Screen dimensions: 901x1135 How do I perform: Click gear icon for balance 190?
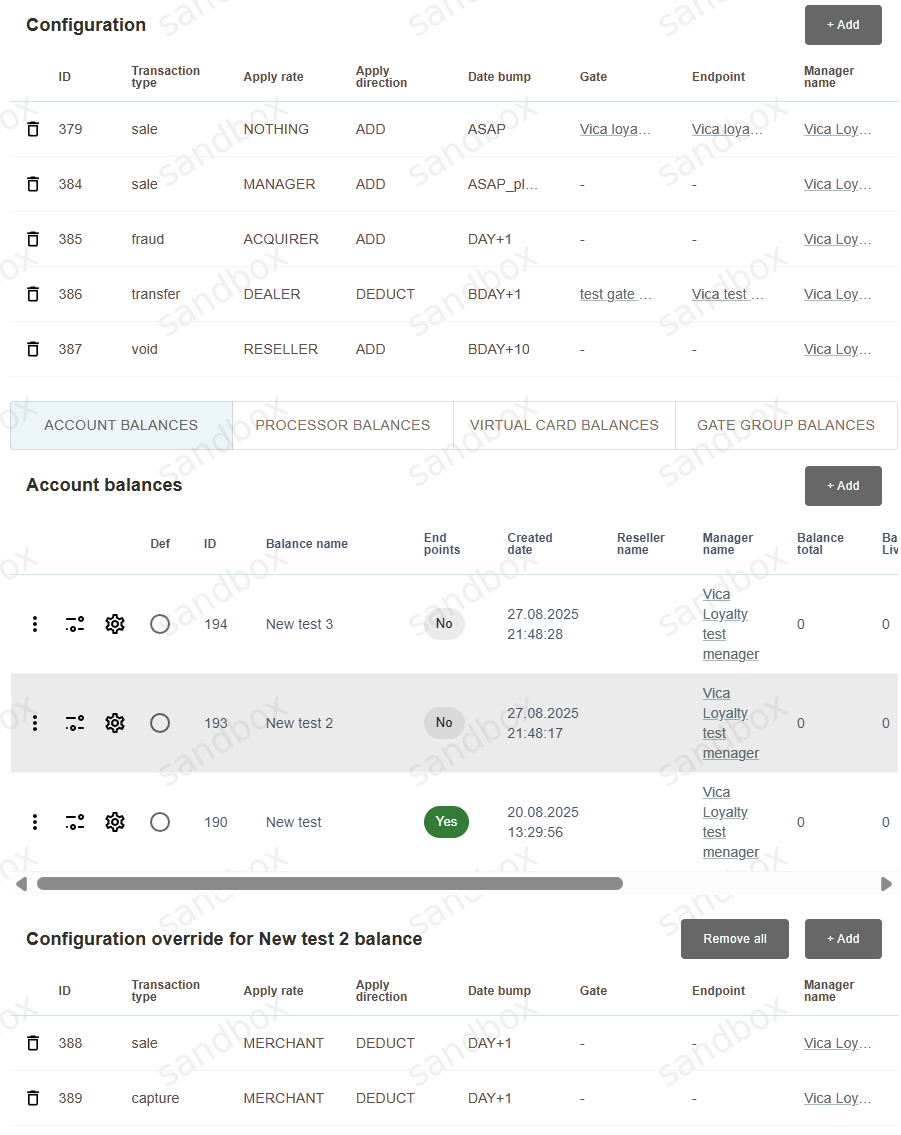pos(115,822)
